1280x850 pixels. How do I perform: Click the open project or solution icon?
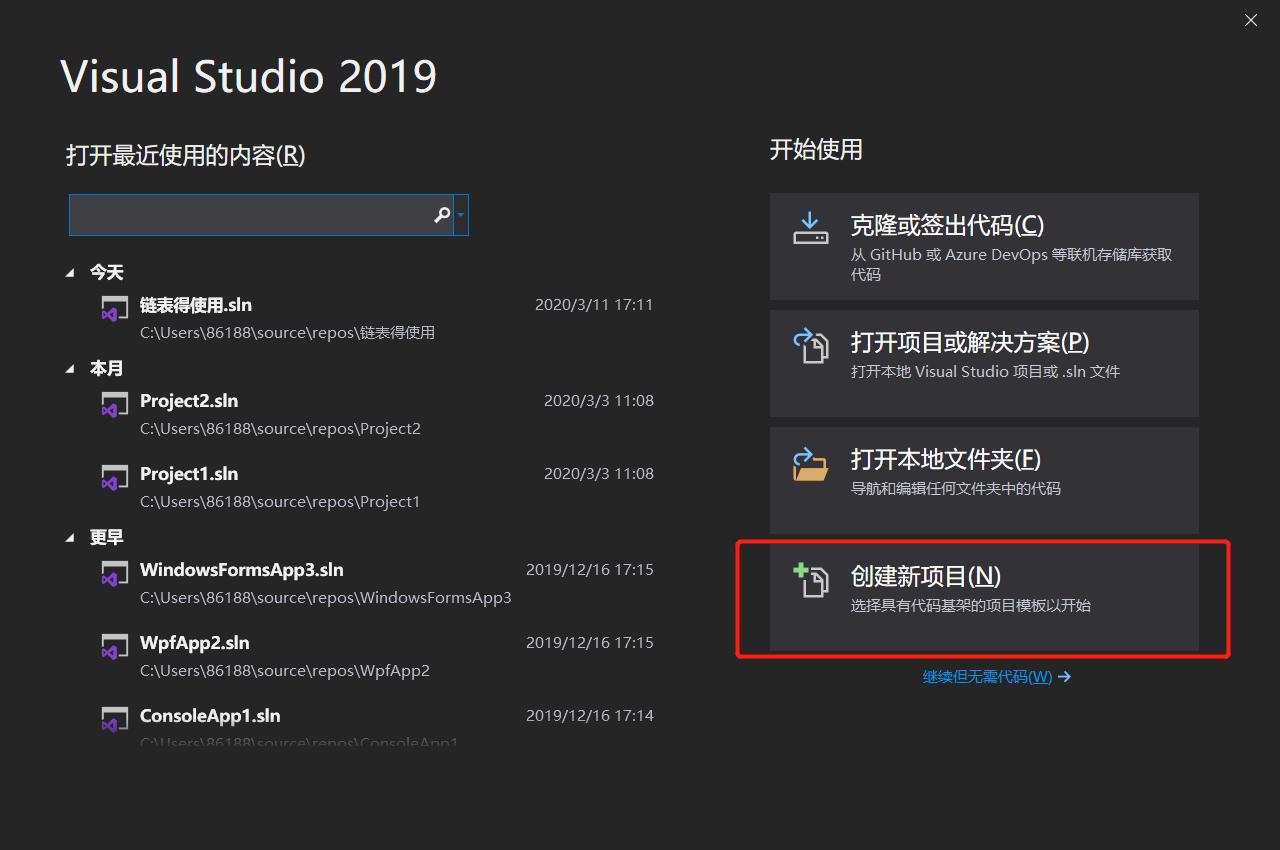(811, 346)
